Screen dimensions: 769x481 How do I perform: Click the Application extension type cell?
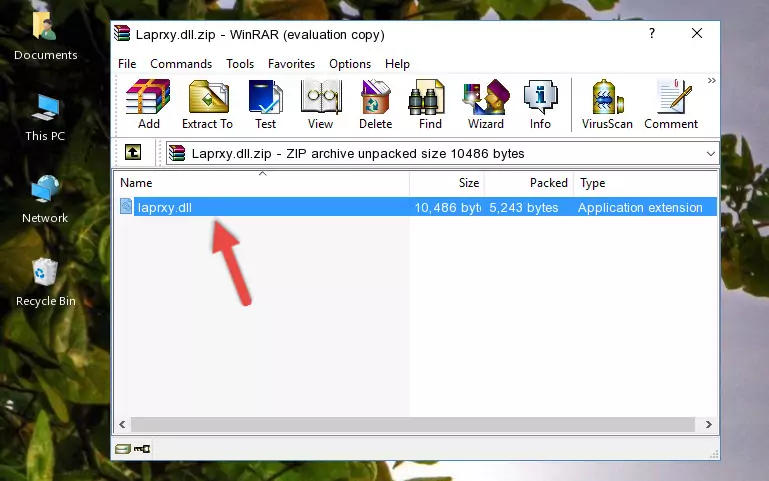coord(640,207)
